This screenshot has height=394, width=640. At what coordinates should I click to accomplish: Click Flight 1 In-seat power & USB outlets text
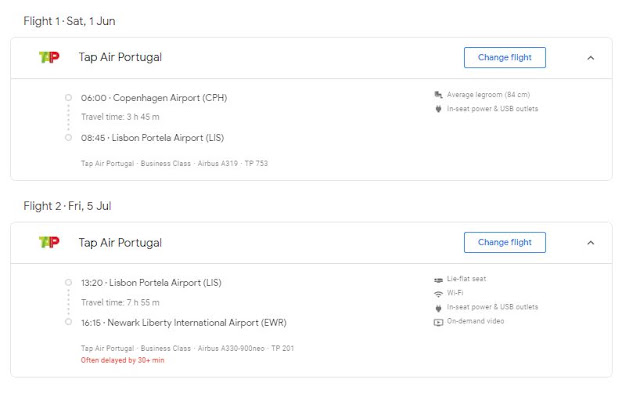(492, 109)
